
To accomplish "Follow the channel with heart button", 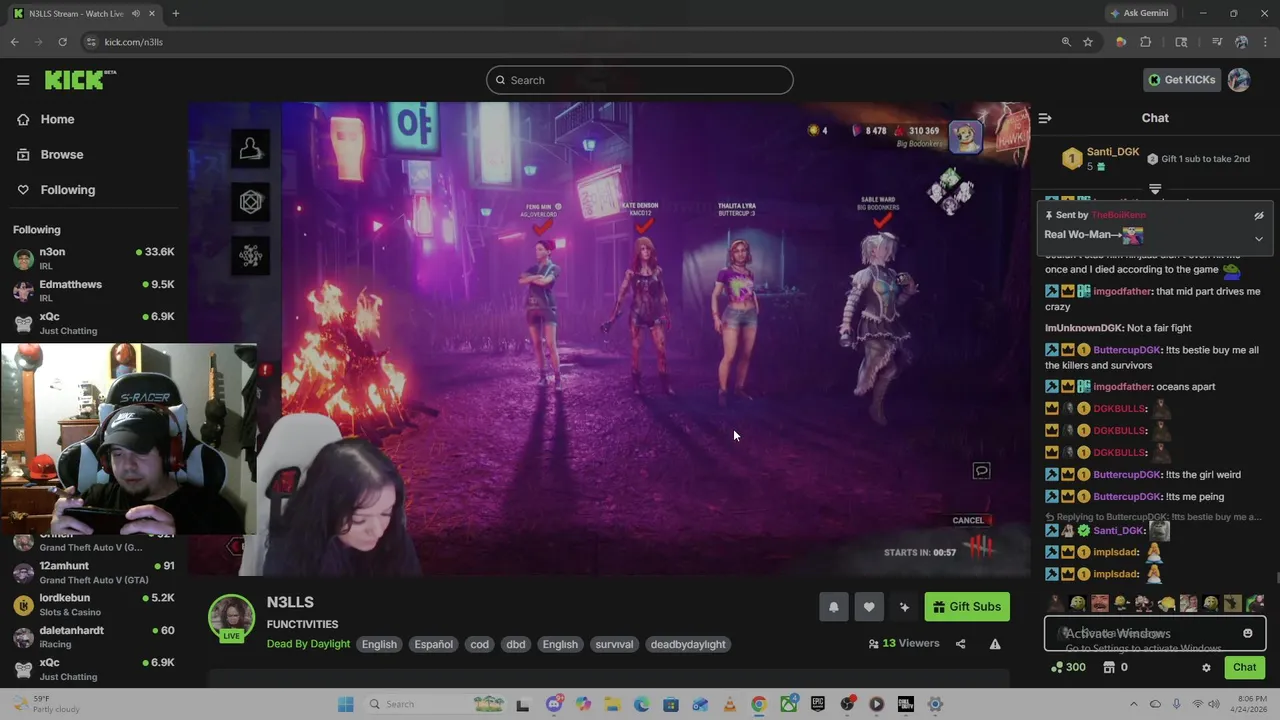I will coord(869,606).
